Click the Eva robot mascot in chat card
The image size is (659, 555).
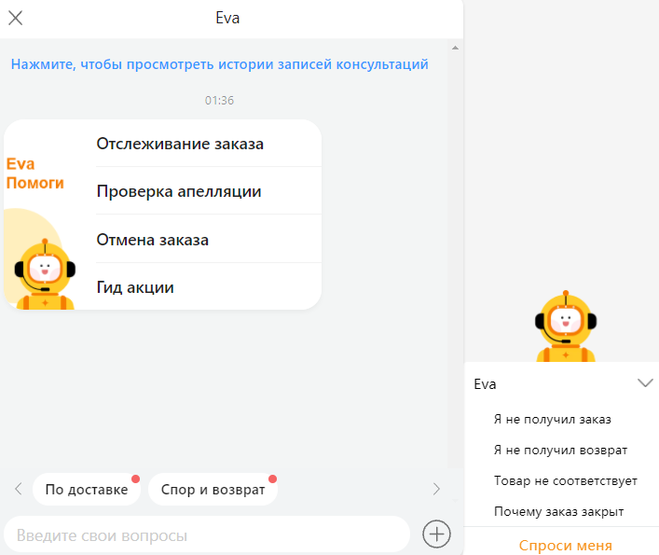click(x=45, y=274)
